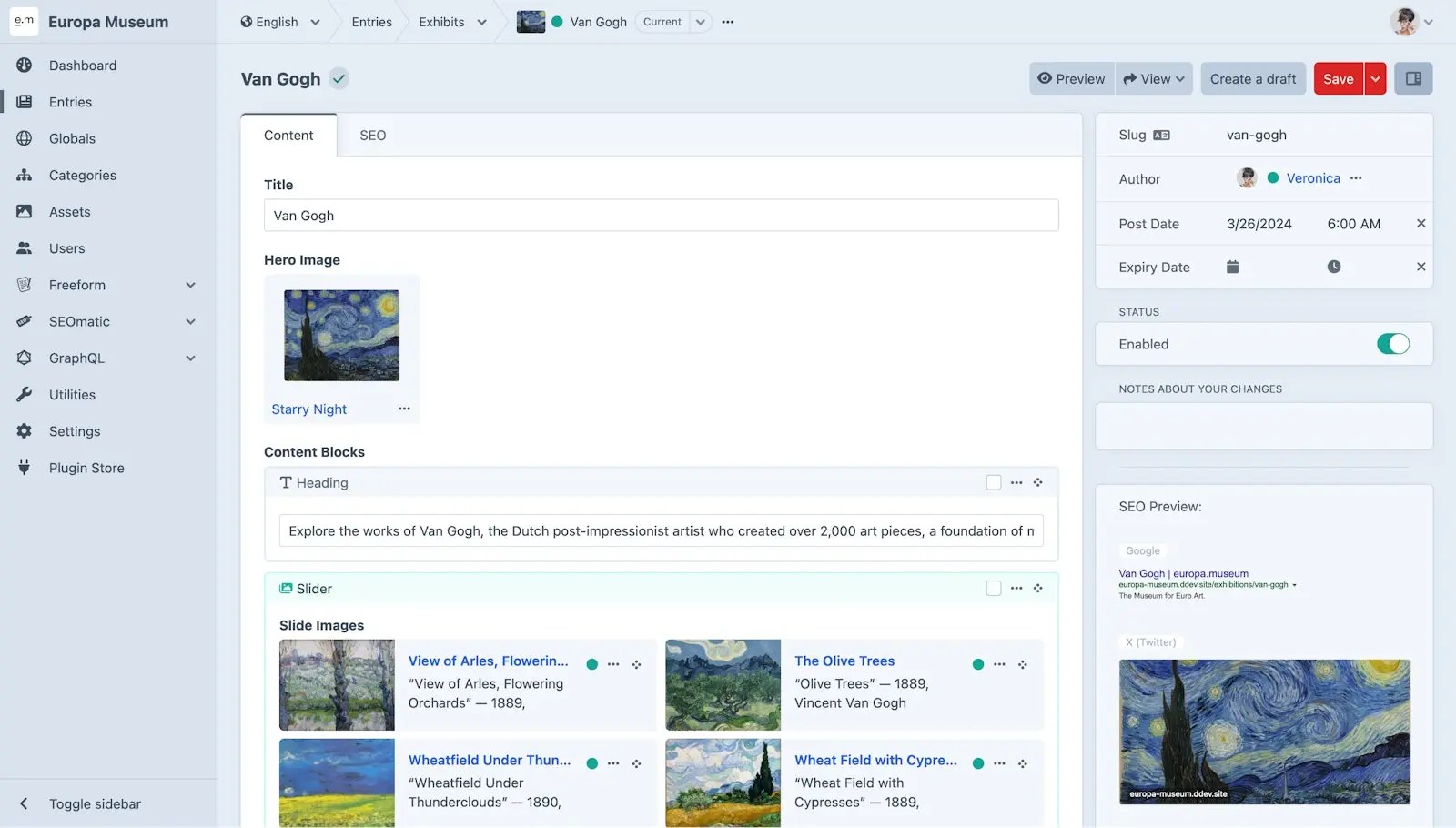This screenshot has height=828, width=1456.
Task: Click the SEOmatic plugin icon
Action: pos(25,321)
